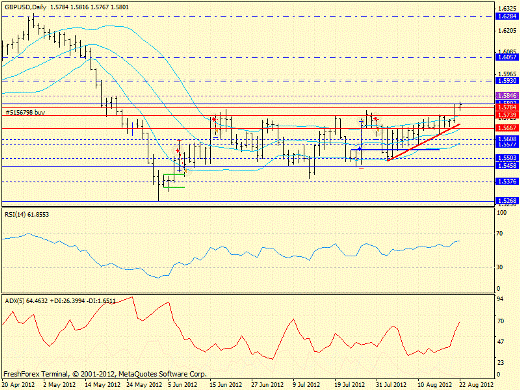Click the 10 Aug 2012 date label
520x390 pixels.
(x=435, y=384)
